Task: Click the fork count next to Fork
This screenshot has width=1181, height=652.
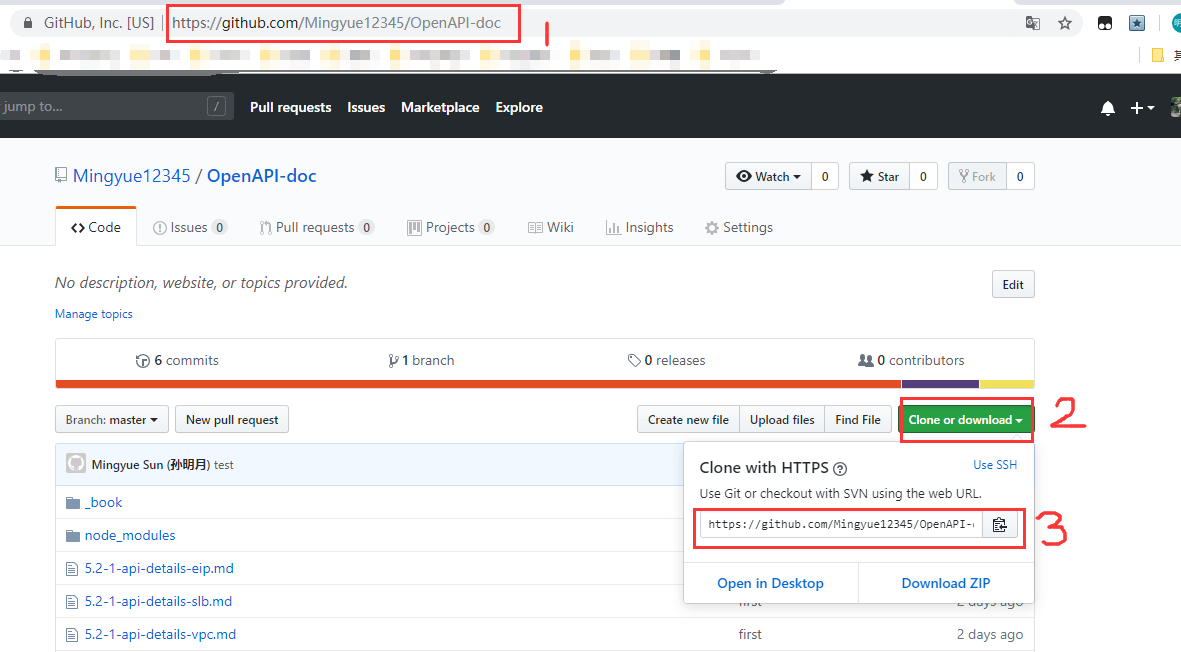Action: (1020, 176)
